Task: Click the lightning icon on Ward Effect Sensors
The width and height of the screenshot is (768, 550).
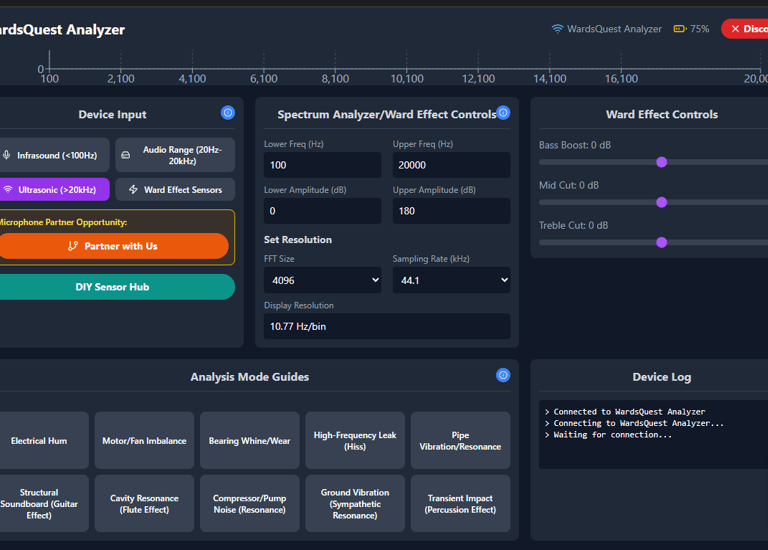Action: 133,190
